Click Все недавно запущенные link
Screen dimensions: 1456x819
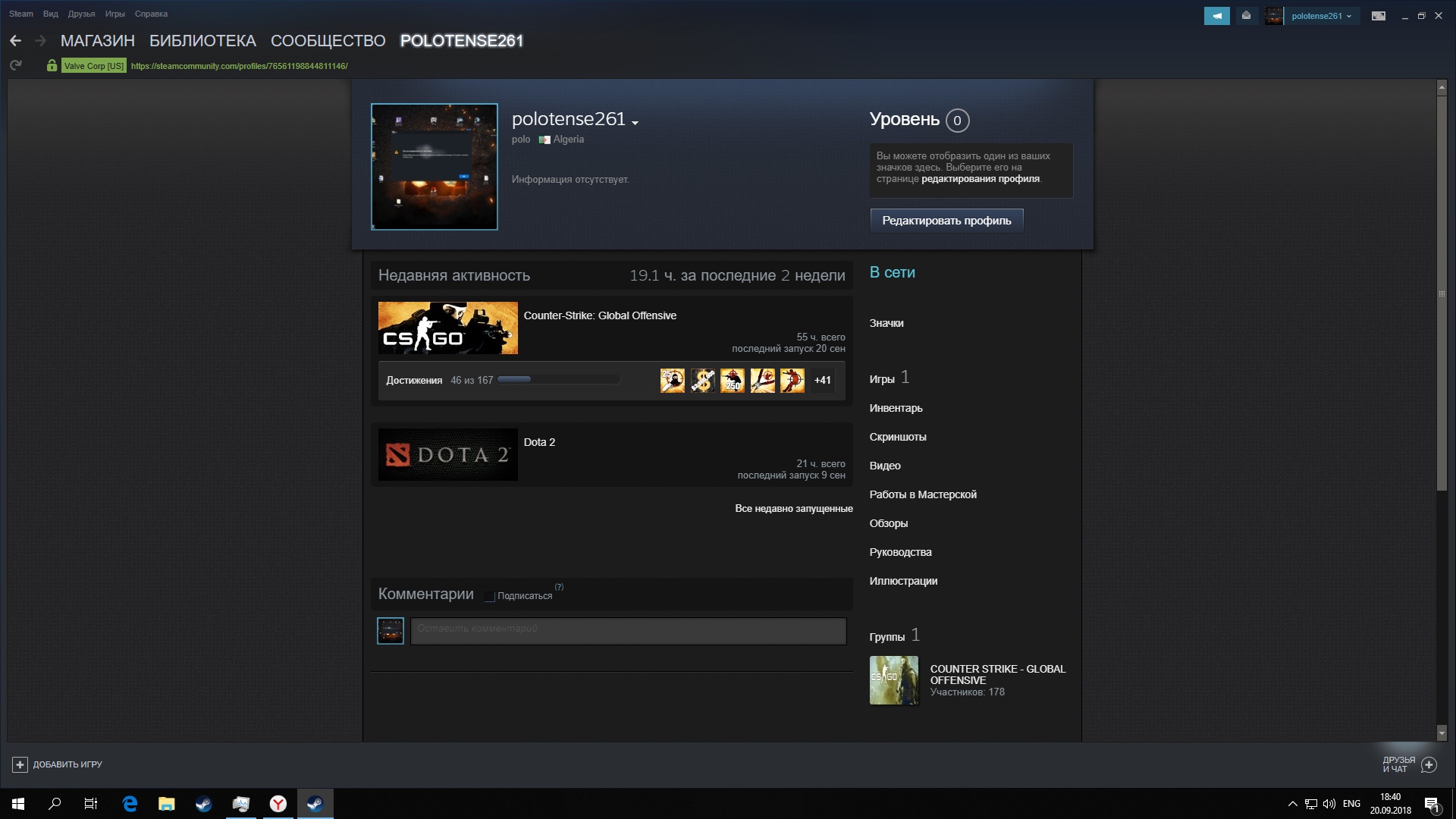tap(793, 508)
